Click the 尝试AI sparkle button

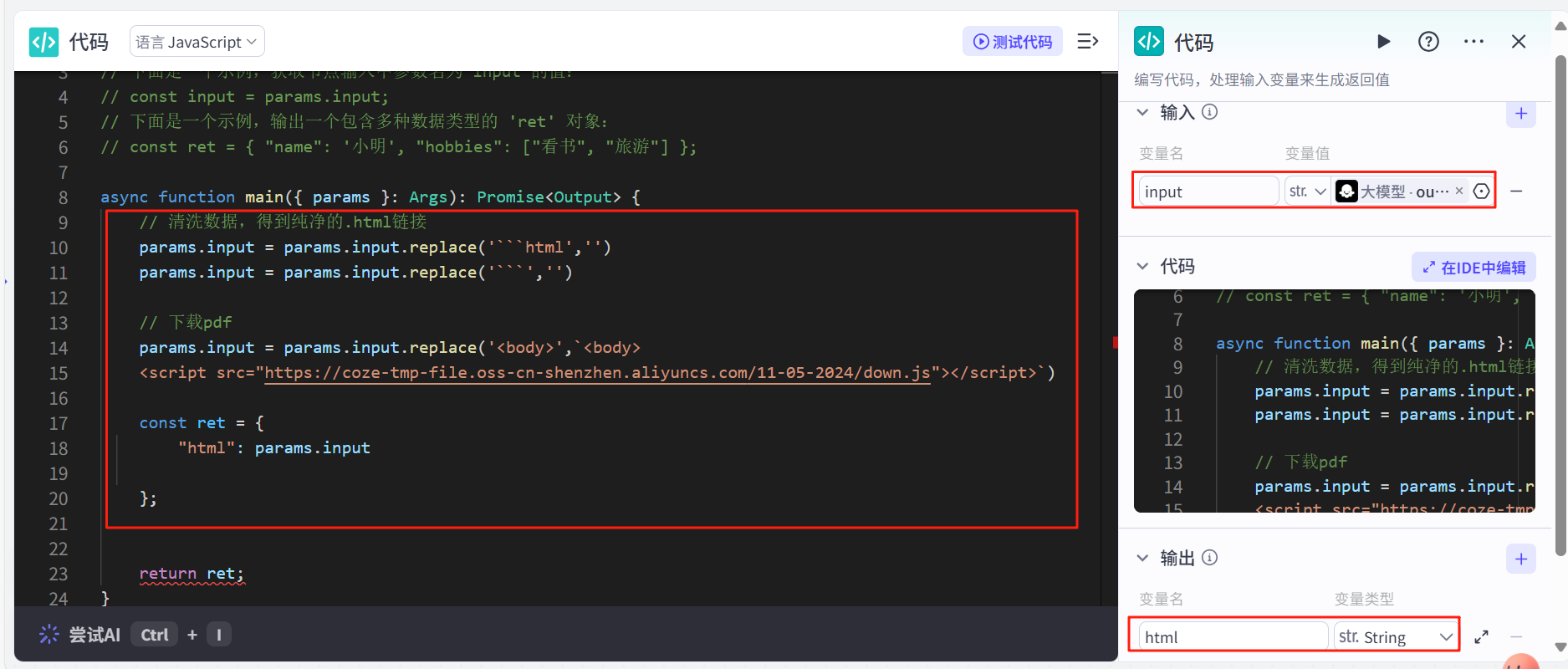point(80,635)
